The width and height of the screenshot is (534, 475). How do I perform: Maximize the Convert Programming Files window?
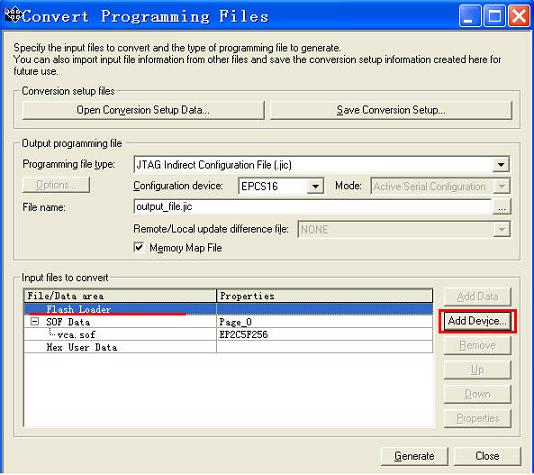[494, 16]
